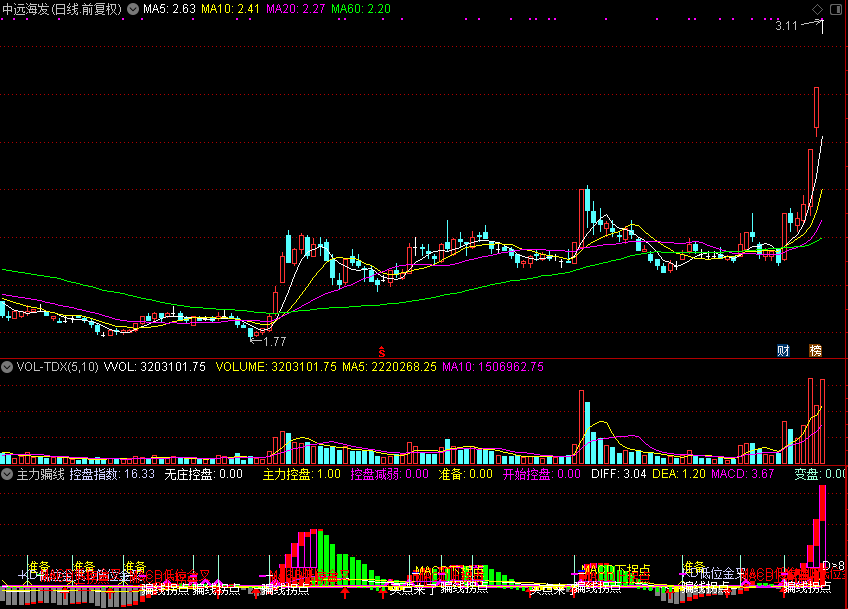Click the volume MA10: 1506962.75 label
848x609 pixels.
pyautogui.click(x=493, y=367)
